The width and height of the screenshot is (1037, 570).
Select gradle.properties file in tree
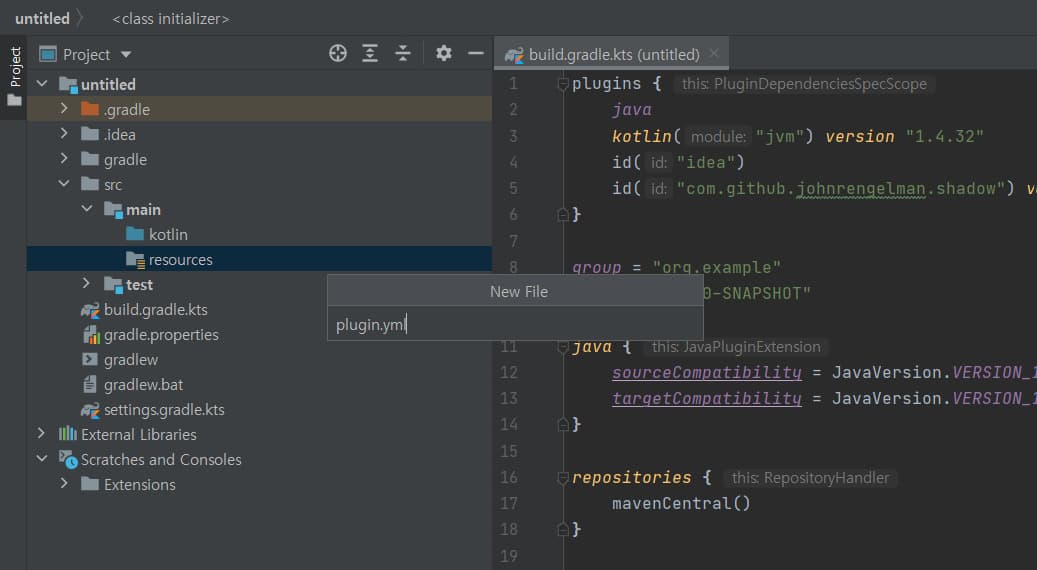(x=160, y=334)
